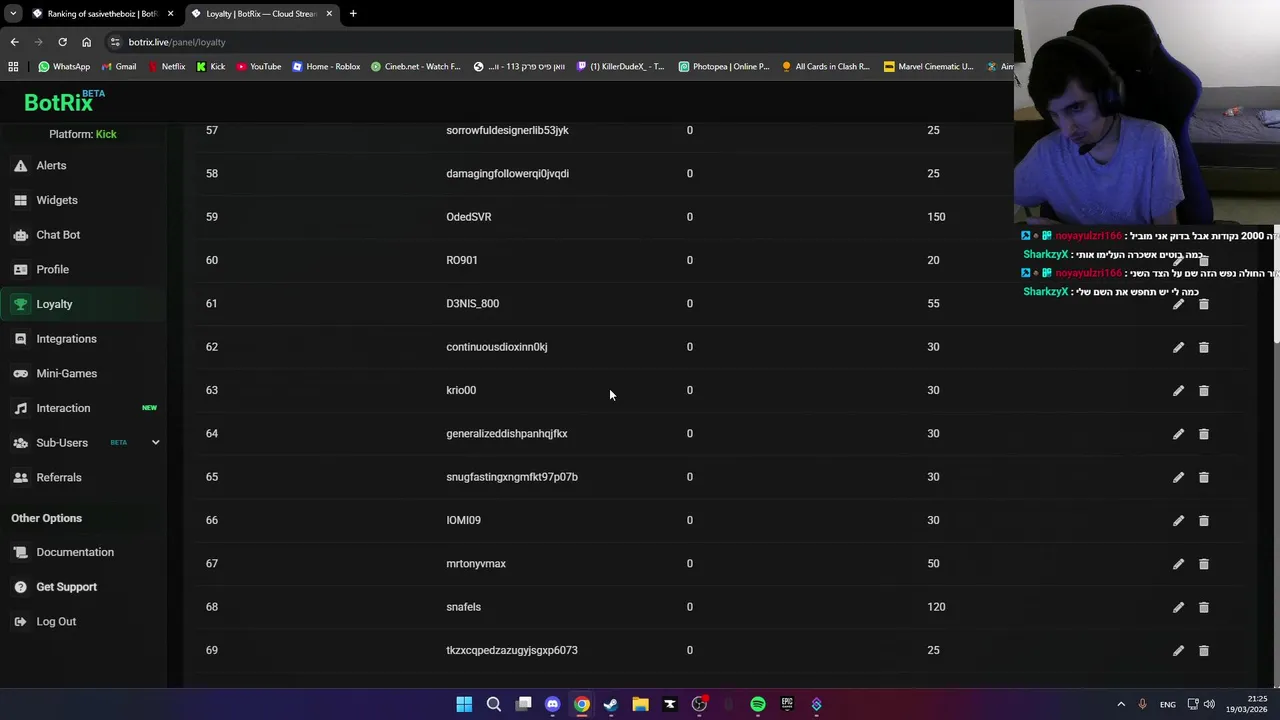
Task: Open the Kick bookmark
Action: point(211,67)
